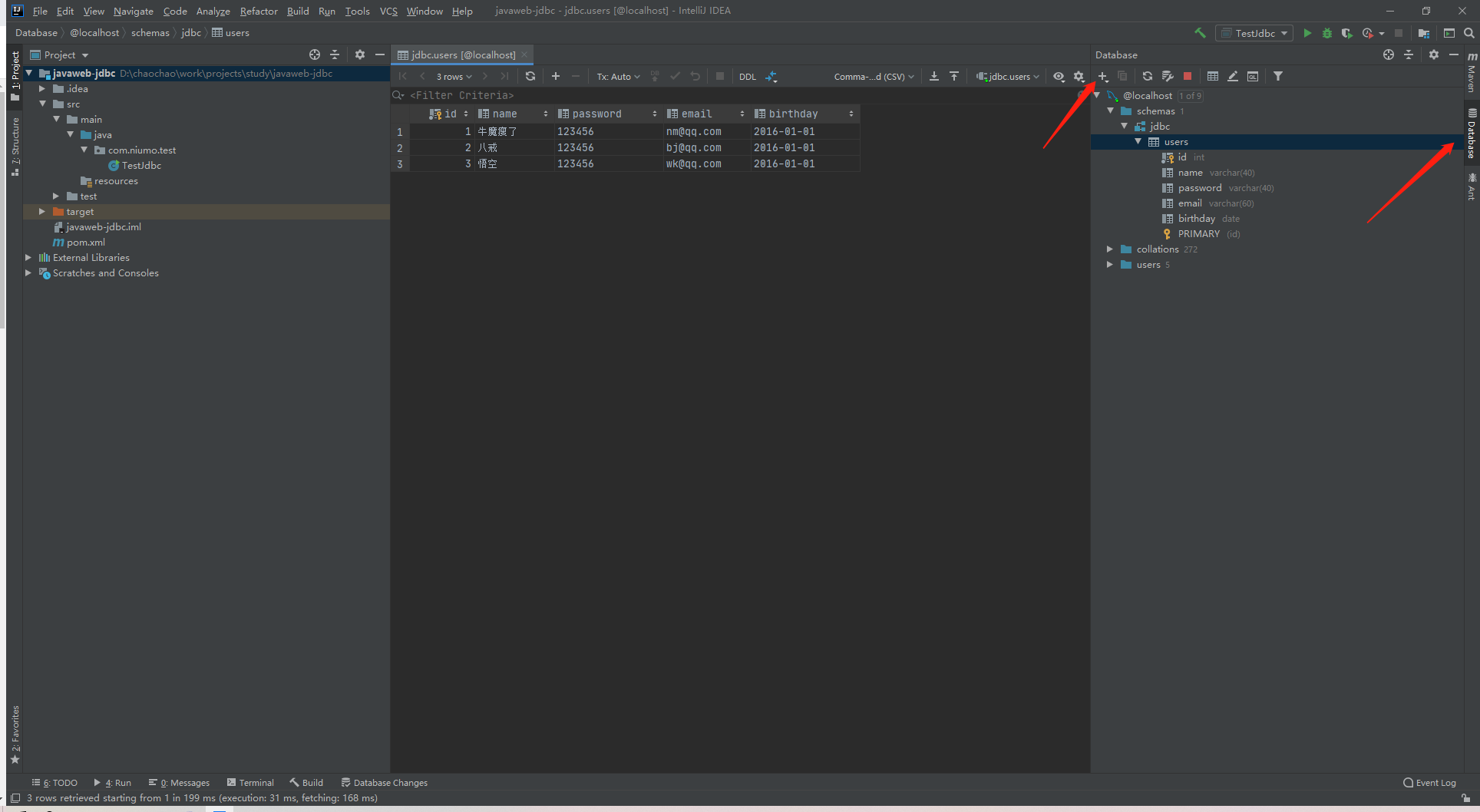1480x812 pixels.
Task: Click the Edit Source pencil icon
Action: (1233, 76)
